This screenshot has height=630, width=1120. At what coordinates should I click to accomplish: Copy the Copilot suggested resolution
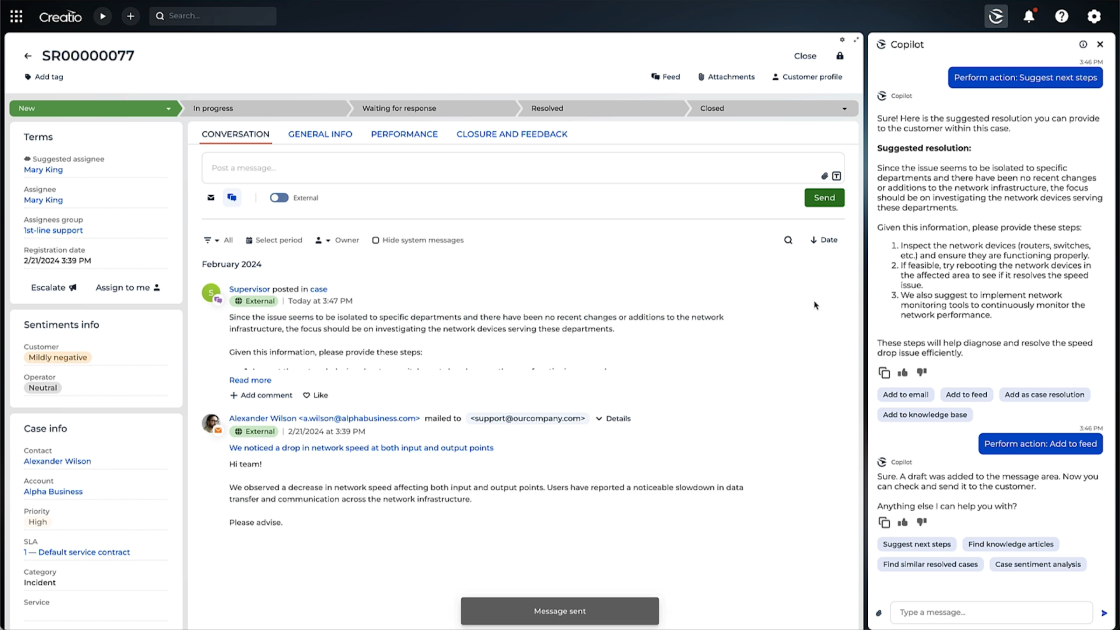tap(883, 372)
